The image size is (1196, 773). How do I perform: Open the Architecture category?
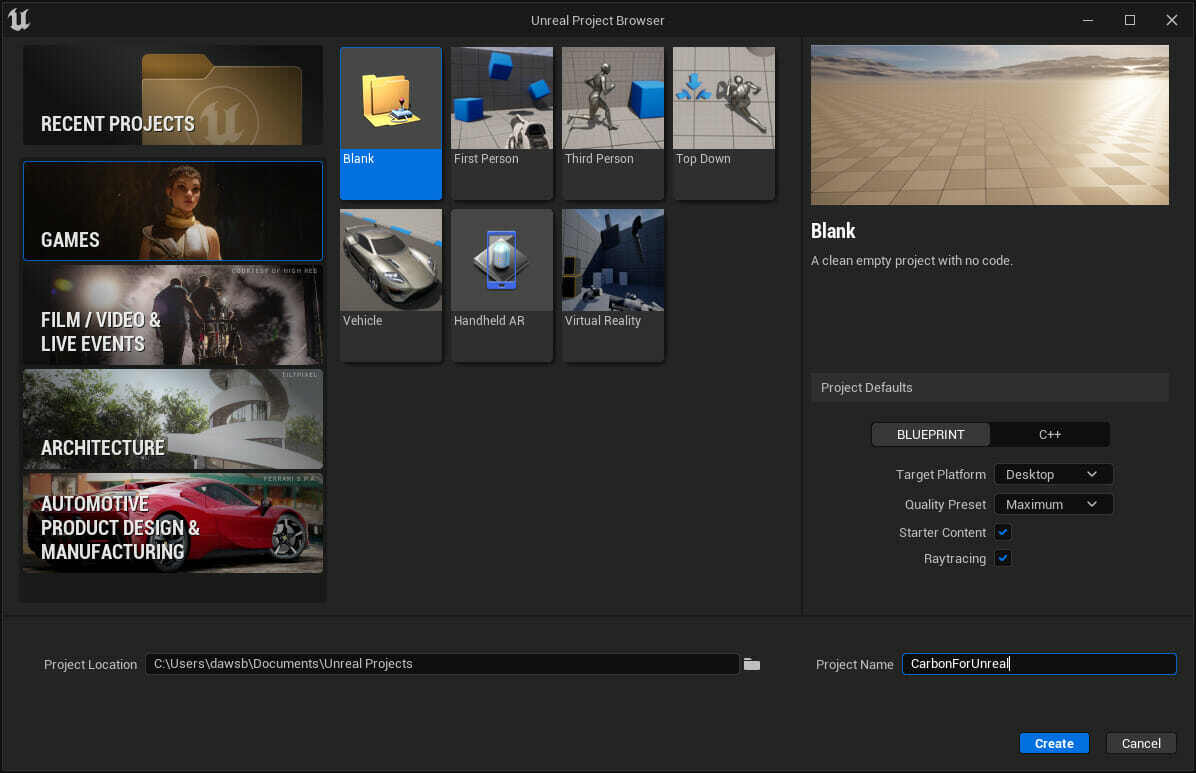(172, 419)
